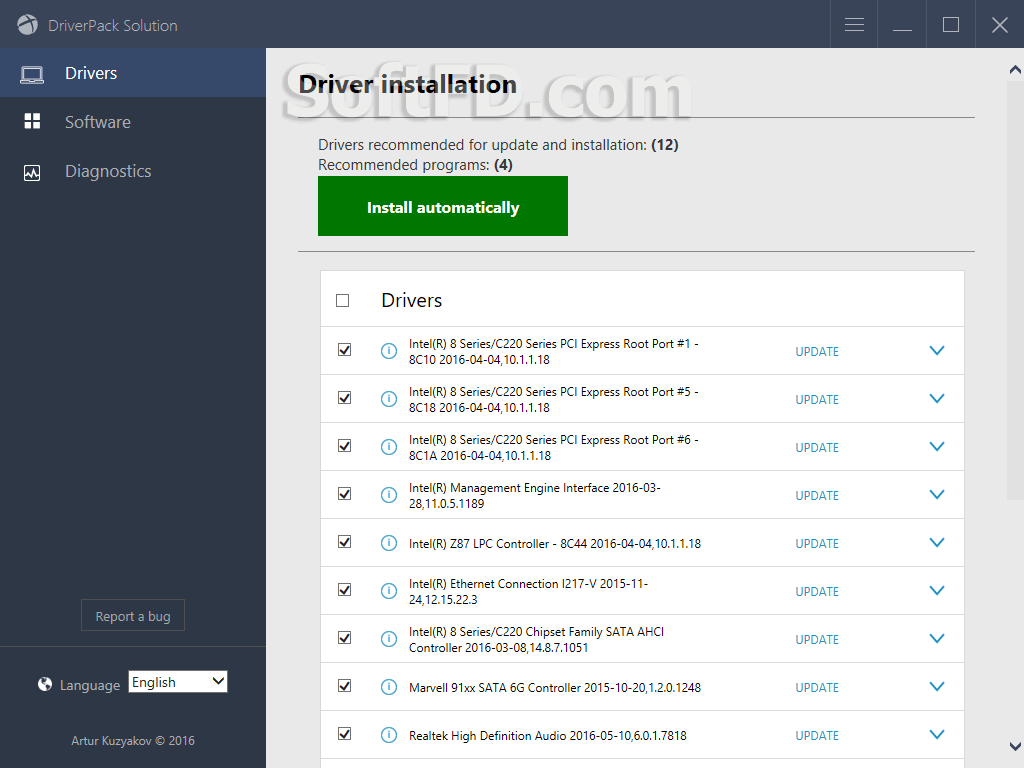Expand details for Root Port #6 row
Image resolution: width=1024 pixels, height=768 pixels.
(x=936, y=447)
